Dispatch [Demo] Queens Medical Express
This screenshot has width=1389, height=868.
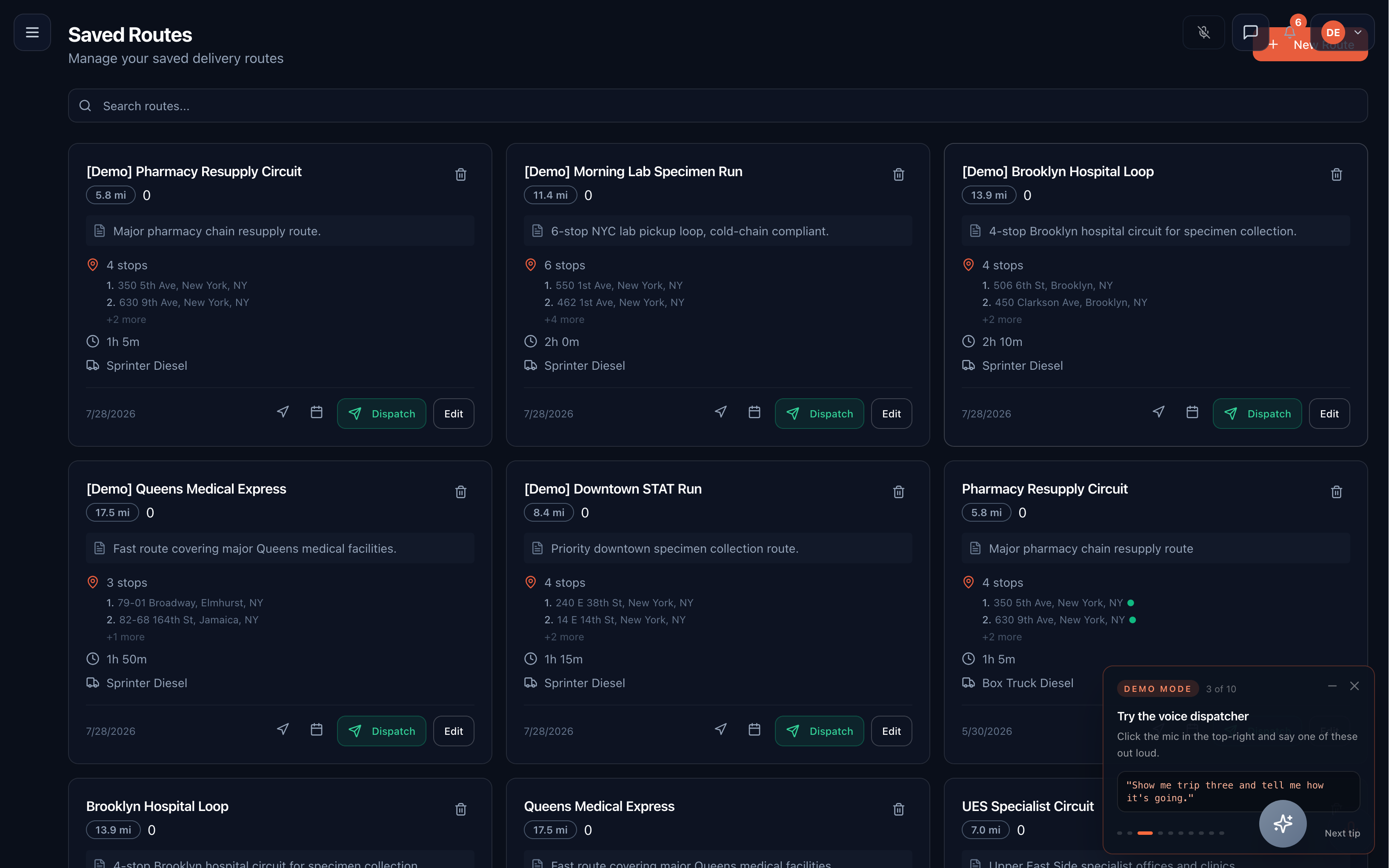(x=382, y=731)
